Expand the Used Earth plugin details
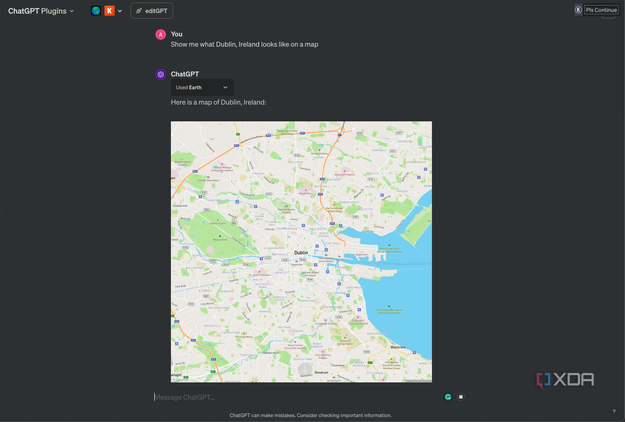625x422 pixels. (x=202, y=87)
